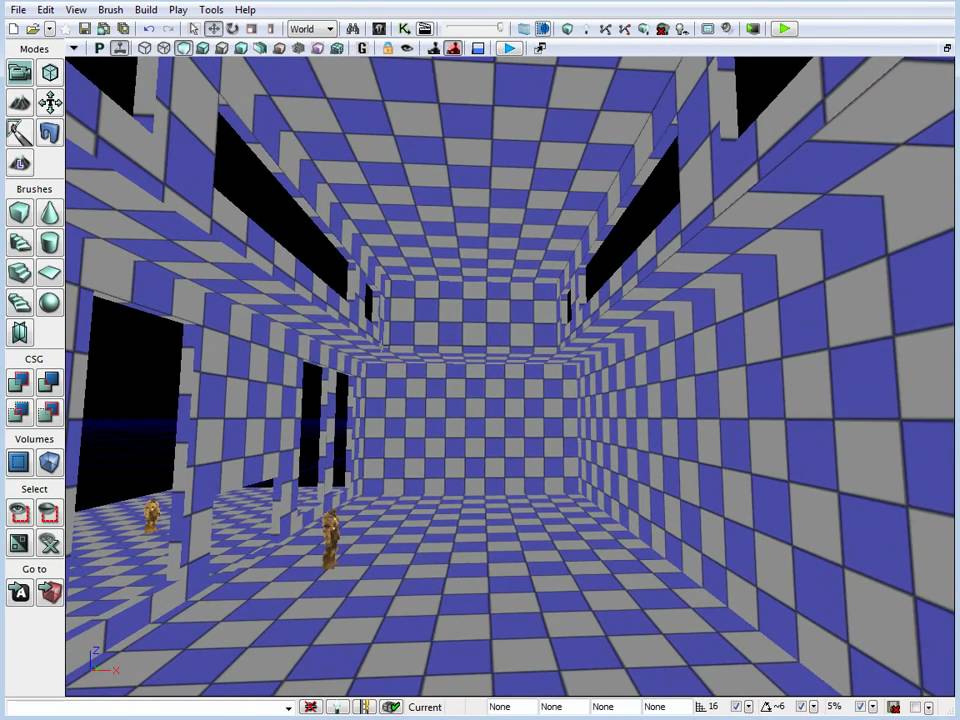
Task: Go to builder brush with red cube icon
Action: click(50, 593)
